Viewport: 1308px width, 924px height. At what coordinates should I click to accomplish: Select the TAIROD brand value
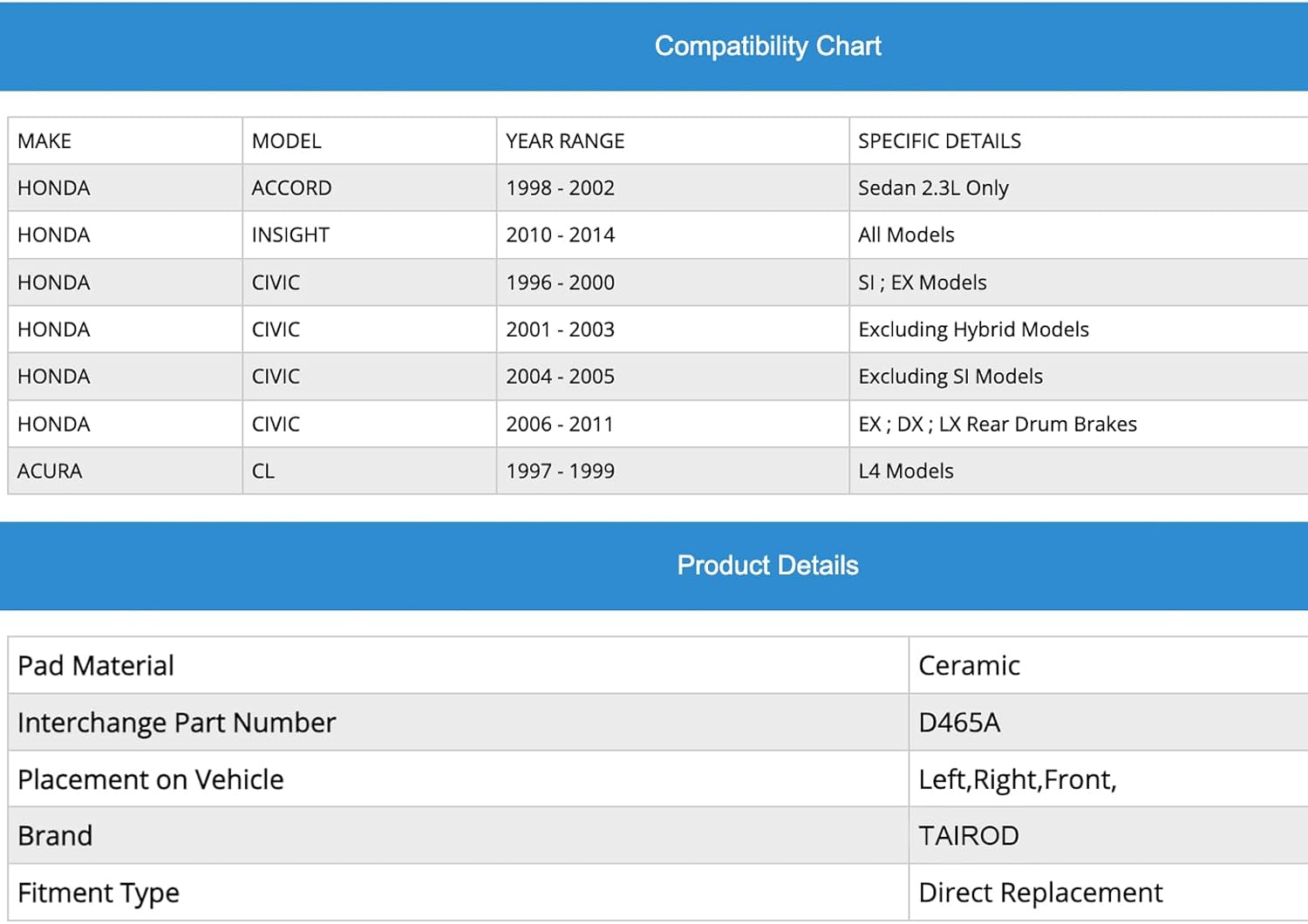point(969,836)
